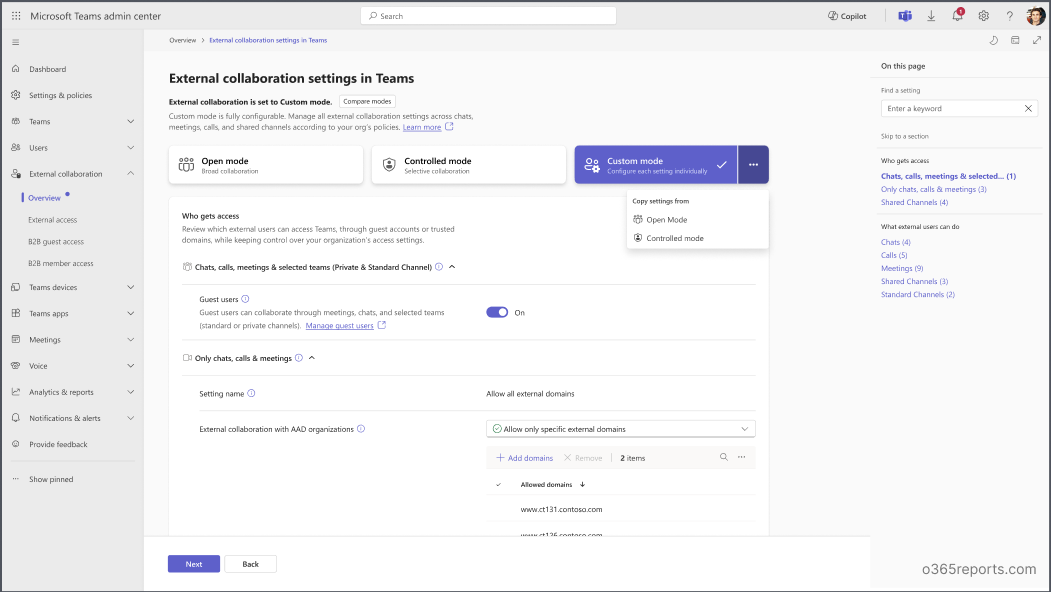Click the help question mark icon
Screen dimensions: 1051x592
coord(1009,16)
